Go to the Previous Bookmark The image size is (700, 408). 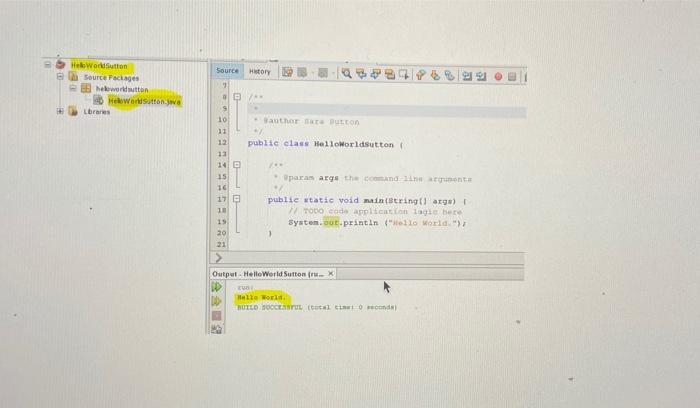point(421,75)
